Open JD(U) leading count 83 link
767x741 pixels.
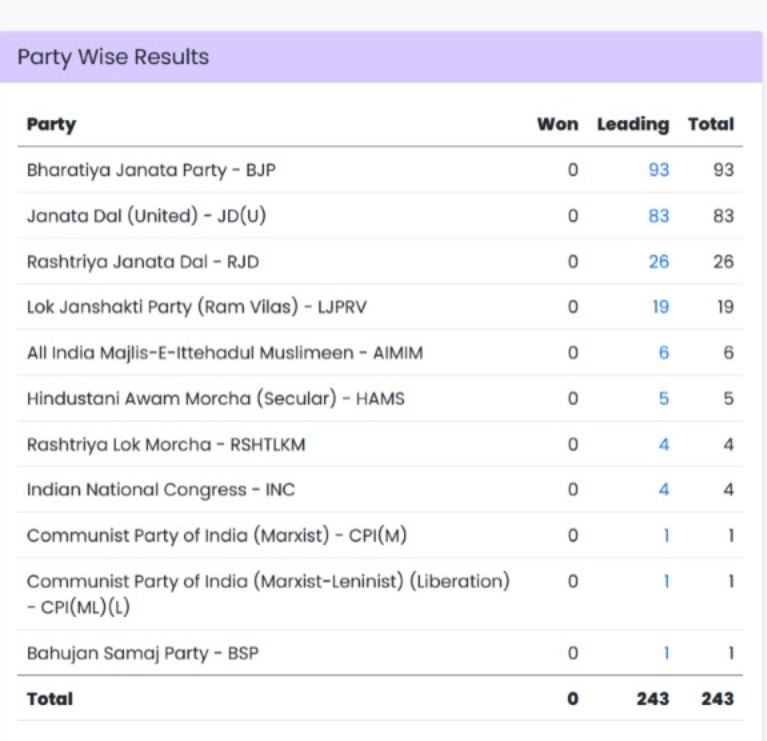(x=658, y=216)
